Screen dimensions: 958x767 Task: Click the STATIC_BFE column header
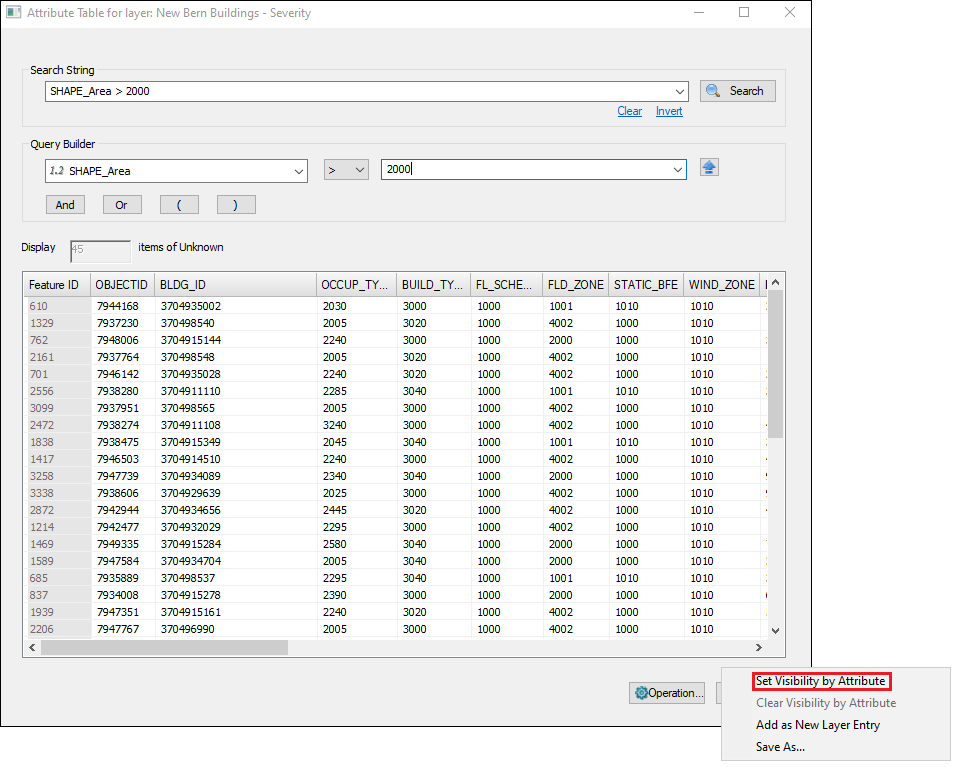[x=646, y=285]
